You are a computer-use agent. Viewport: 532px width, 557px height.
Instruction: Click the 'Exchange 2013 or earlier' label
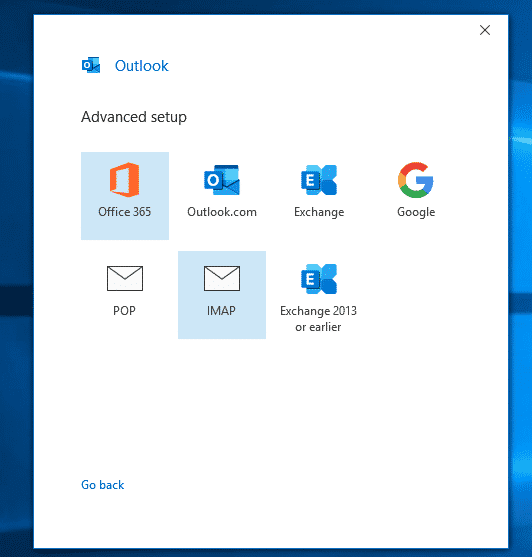pos(318,319)
